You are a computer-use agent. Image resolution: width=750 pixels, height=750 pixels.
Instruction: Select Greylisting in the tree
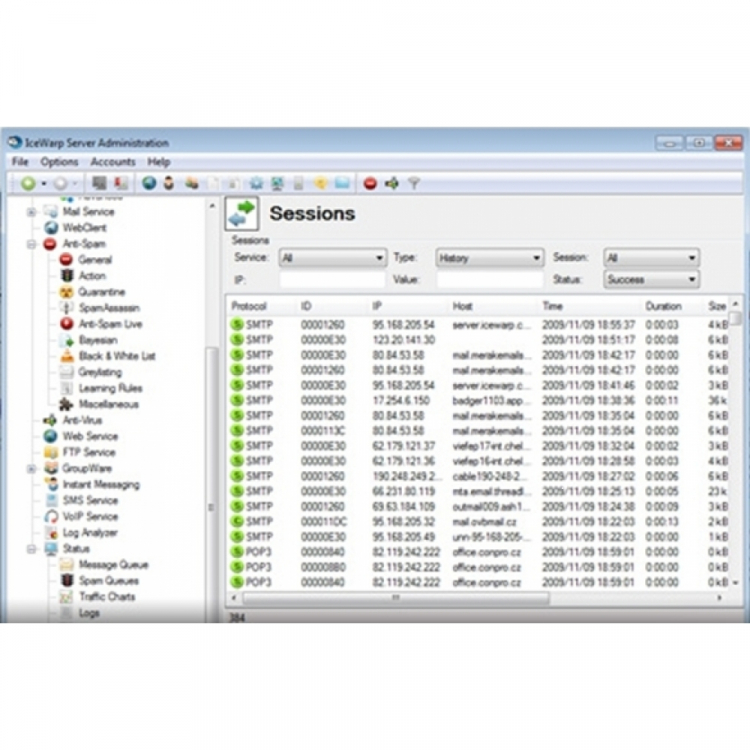(100, 372)
